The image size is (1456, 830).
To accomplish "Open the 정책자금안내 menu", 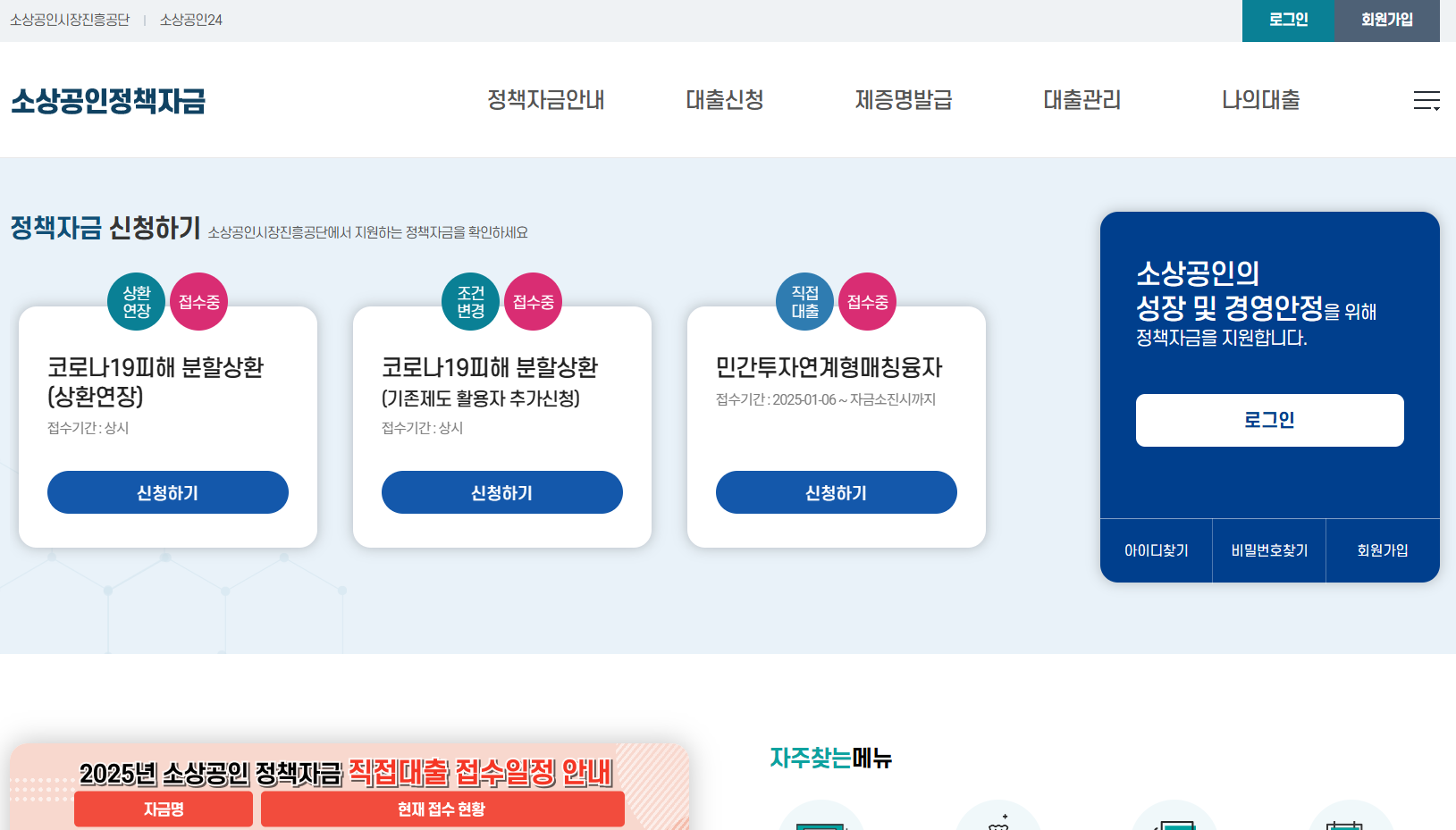I will coord(546,100).
